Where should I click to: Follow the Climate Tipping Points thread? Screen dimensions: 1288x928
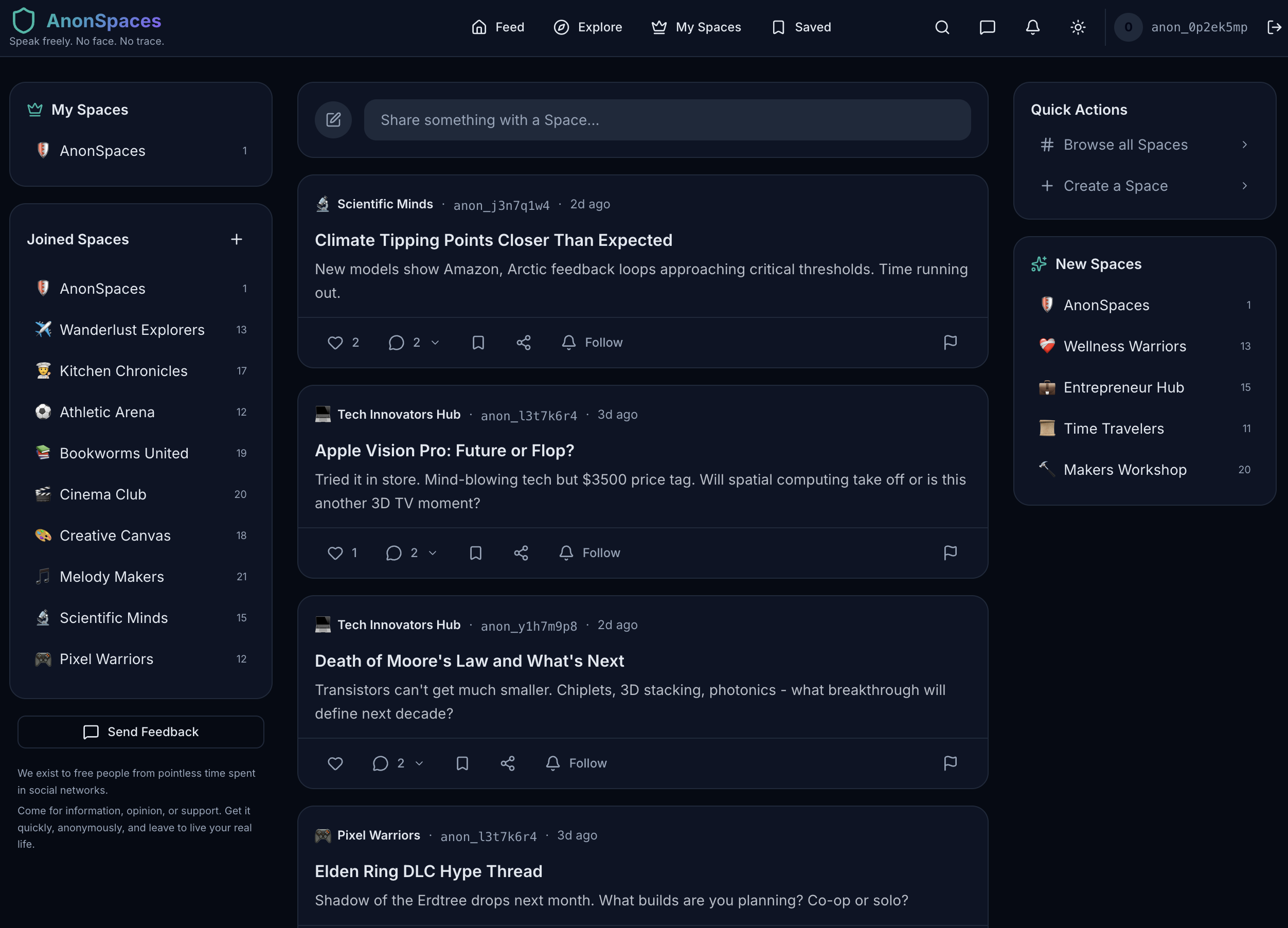tap(592, 343)
